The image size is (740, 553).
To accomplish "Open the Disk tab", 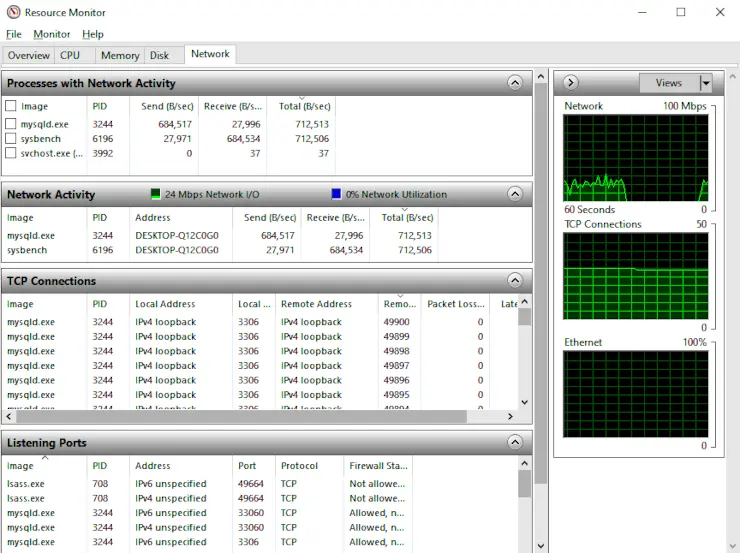I will 160,56.
